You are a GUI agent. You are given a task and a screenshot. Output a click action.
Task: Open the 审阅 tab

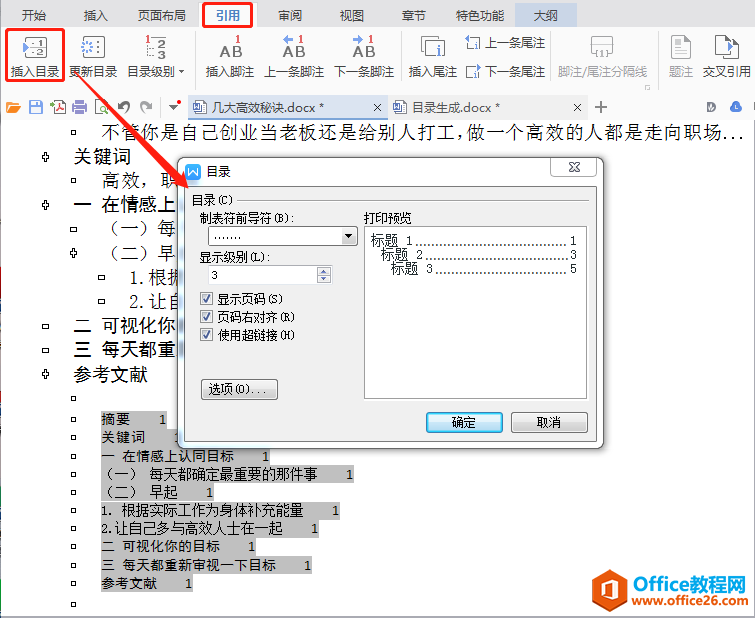point(290,15)
